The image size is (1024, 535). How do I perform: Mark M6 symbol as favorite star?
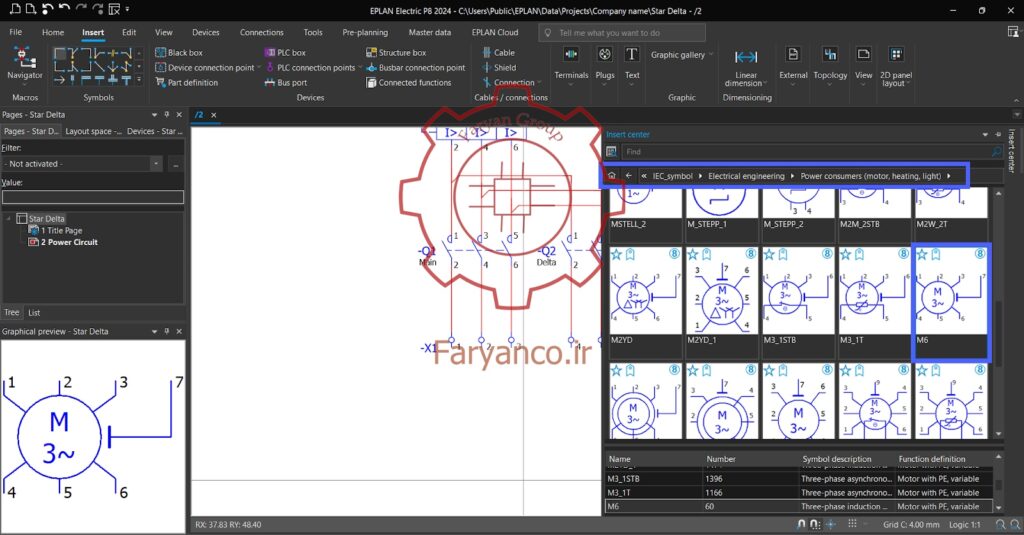(x=922, y=254)
